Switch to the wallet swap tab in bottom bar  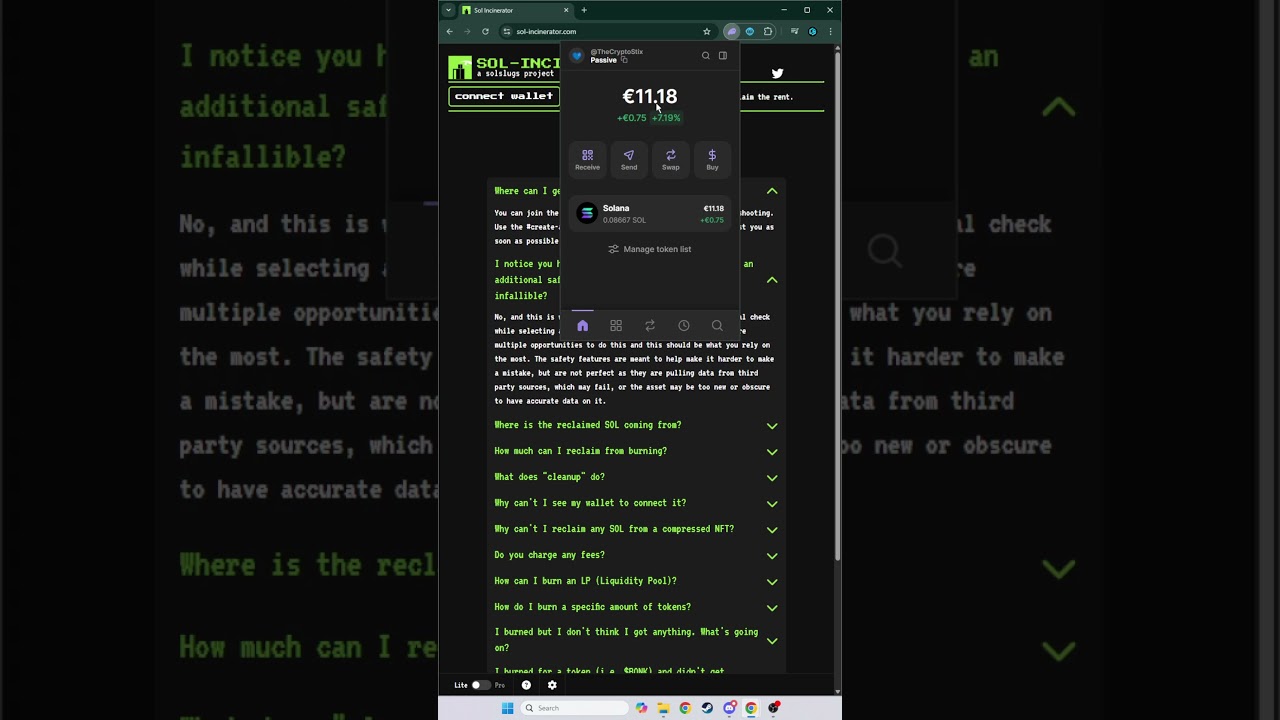pos(650,326)
